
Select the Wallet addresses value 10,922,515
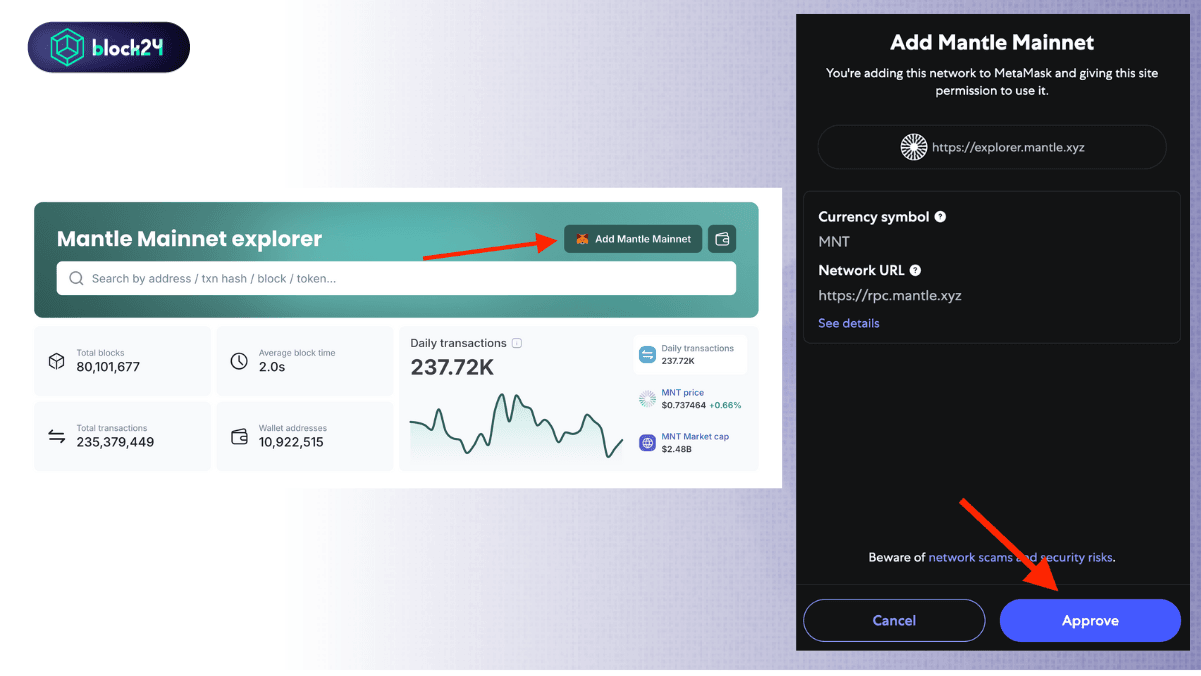click(291, 442)
